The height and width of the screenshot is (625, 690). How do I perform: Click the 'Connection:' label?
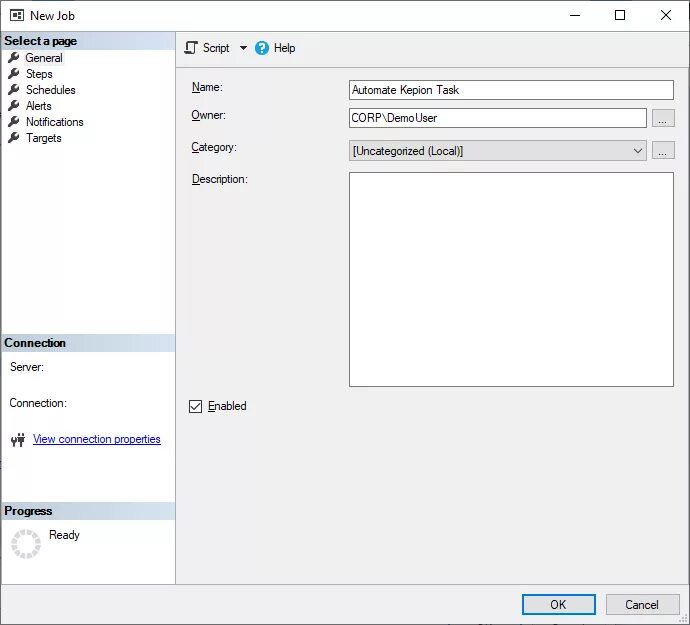(x=38, y=403)
